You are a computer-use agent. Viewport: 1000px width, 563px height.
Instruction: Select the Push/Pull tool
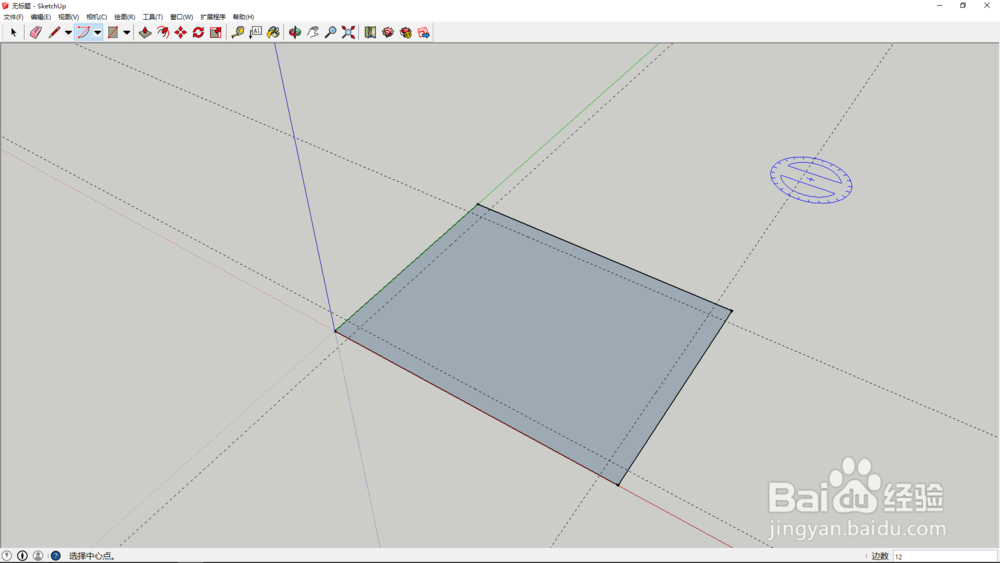tap(145, 32)
